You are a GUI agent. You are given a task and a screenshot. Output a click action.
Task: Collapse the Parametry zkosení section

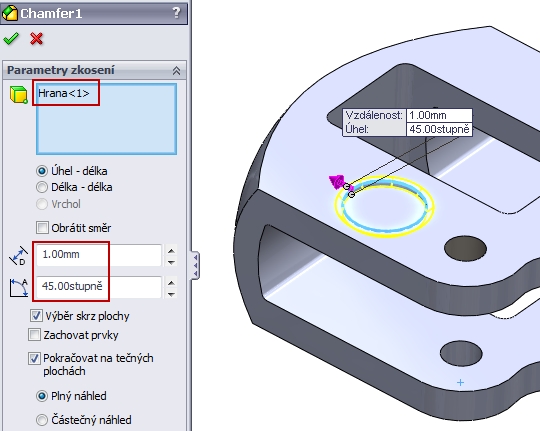pos(176,71)
